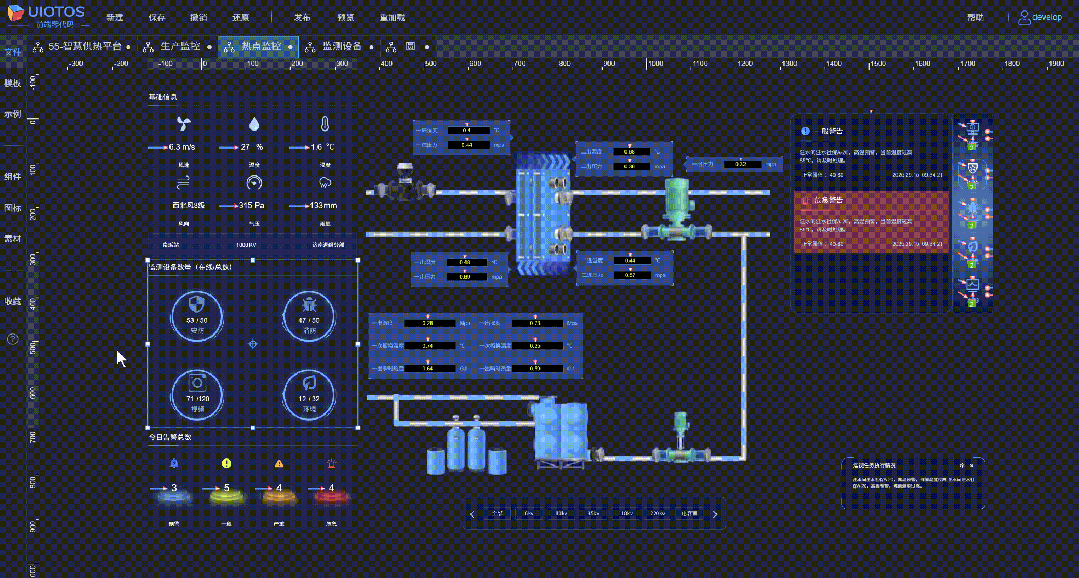The width and height of the screenshot is (1079, 578).
Task: Select the 热点监控 tab
Action: (258, 47)
